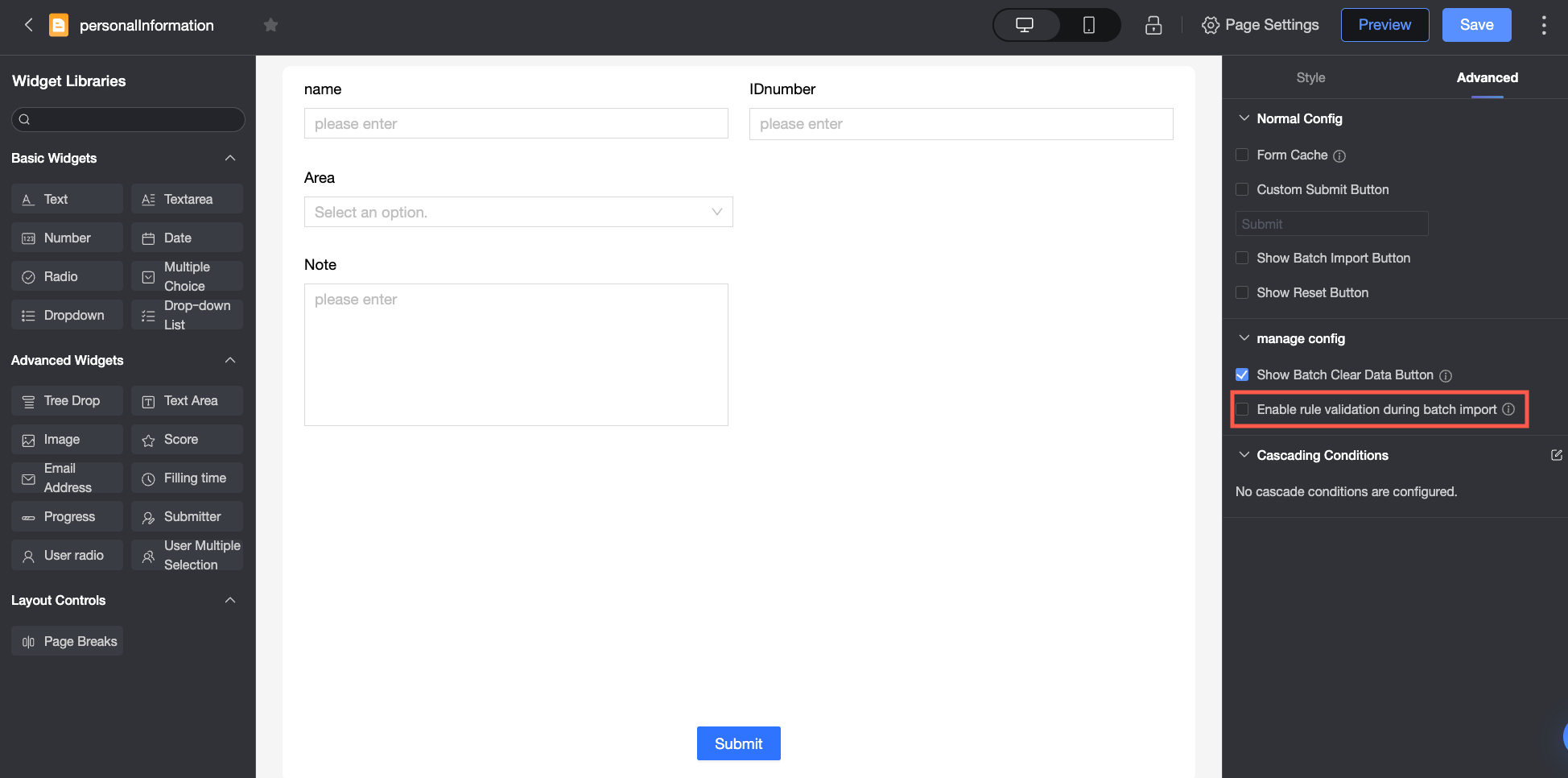1568x778 pixels.
Task: Go back using the left arrow icon
Action: tap(29, 25)
